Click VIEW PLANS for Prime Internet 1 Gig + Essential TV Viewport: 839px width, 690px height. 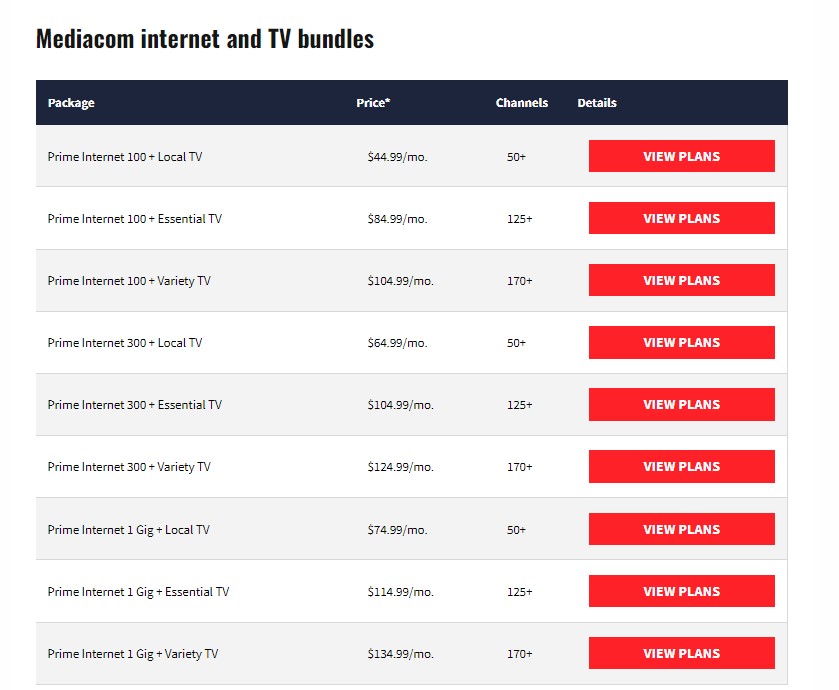[681, 591]
